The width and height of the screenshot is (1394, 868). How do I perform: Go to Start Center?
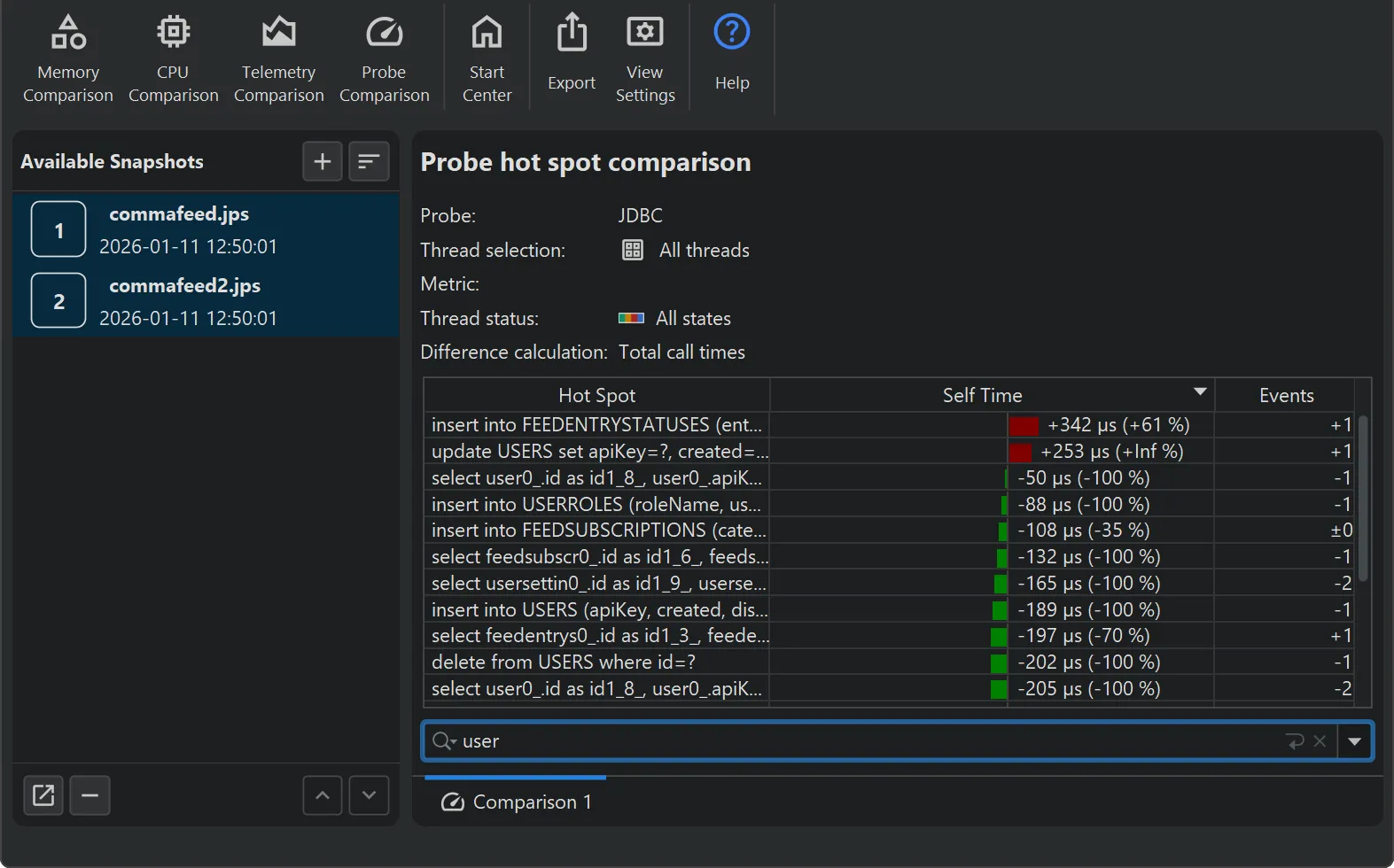(487, 59)
